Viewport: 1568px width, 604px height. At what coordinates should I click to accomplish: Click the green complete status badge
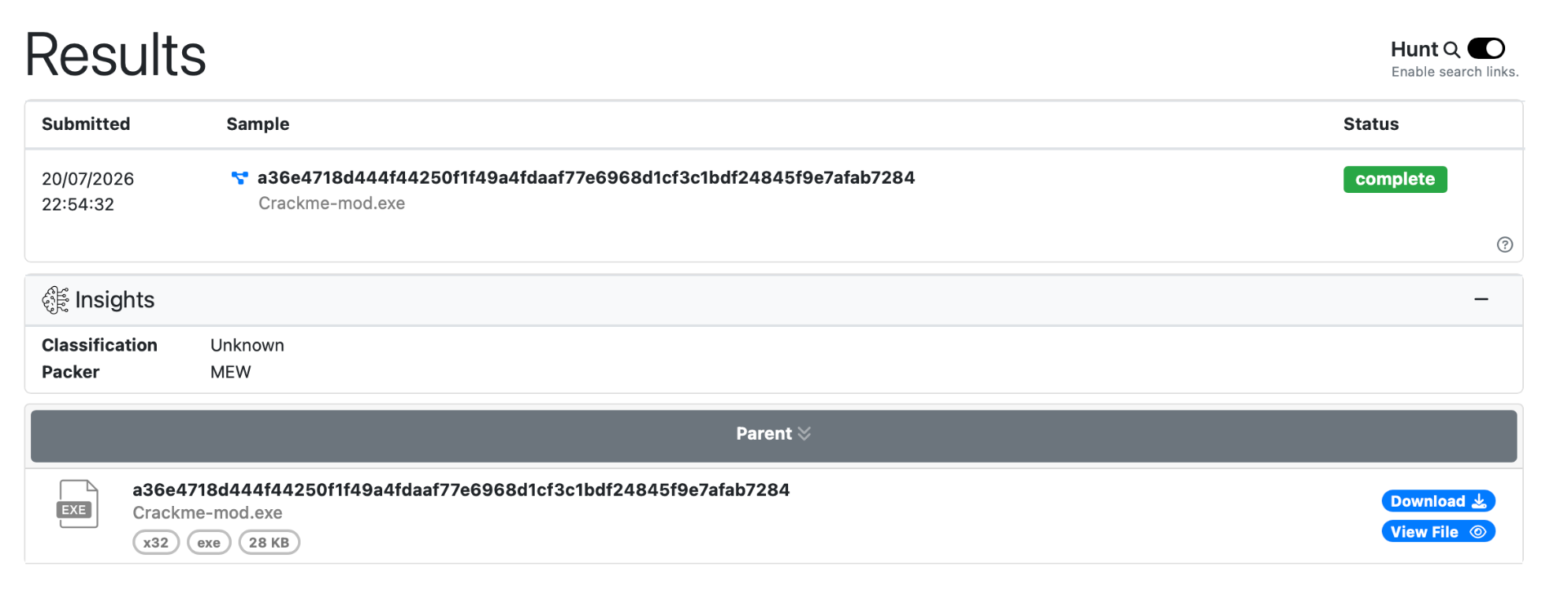(1395, 179)
